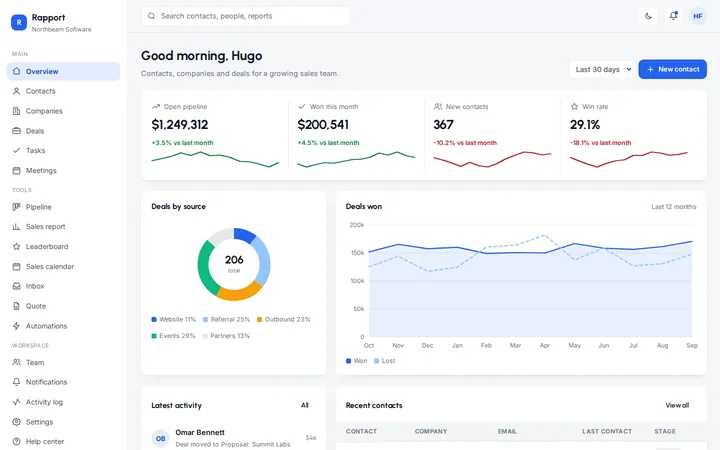Open Tasks in the sidebar
Screen dimensions: 720x450
(x=63, y=151)
